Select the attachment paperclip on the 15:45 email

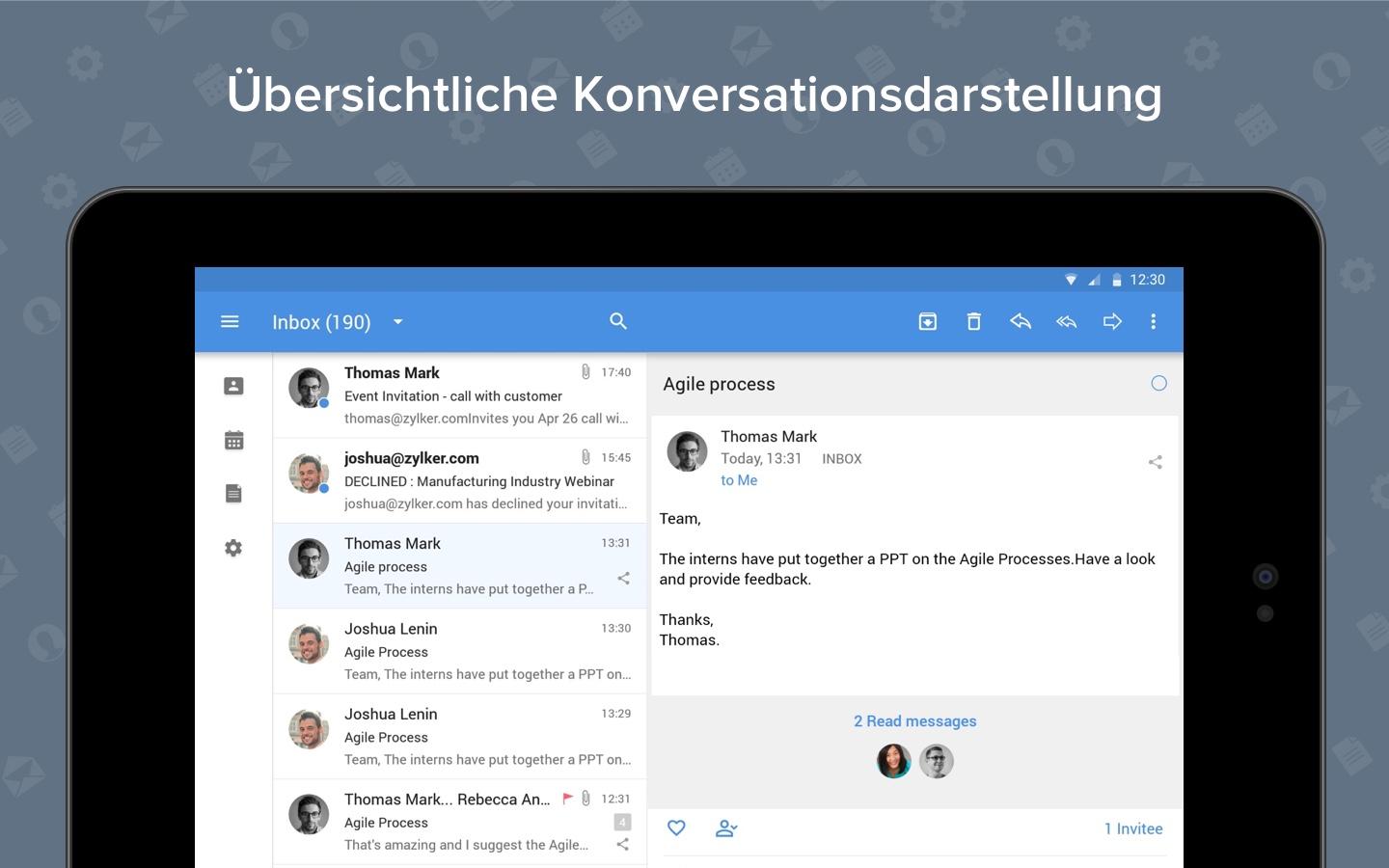click(x=586, y=457)
